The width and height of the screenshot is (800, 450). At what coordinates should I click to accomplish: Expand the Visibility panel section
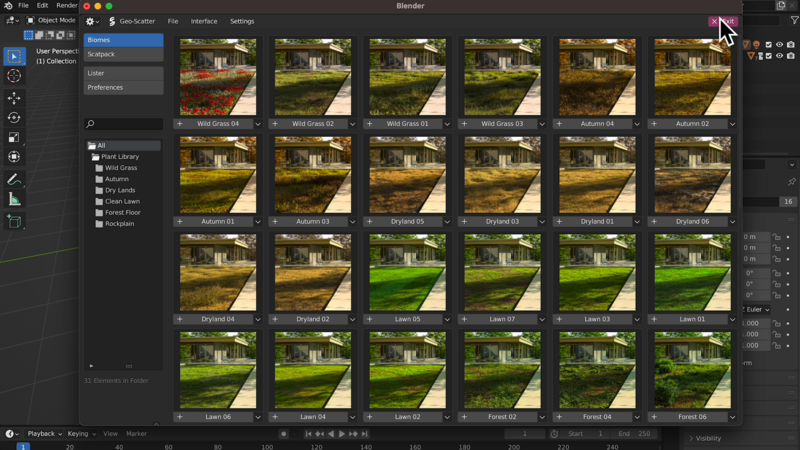(x=706, y=438)
